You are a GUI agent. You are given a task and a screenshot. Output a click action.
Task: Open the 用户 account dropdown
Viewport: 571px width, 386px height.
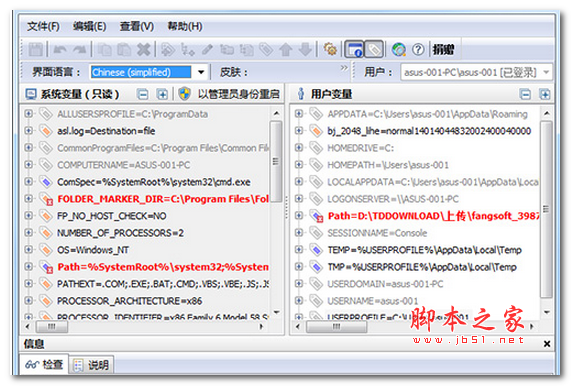(546, 72)
